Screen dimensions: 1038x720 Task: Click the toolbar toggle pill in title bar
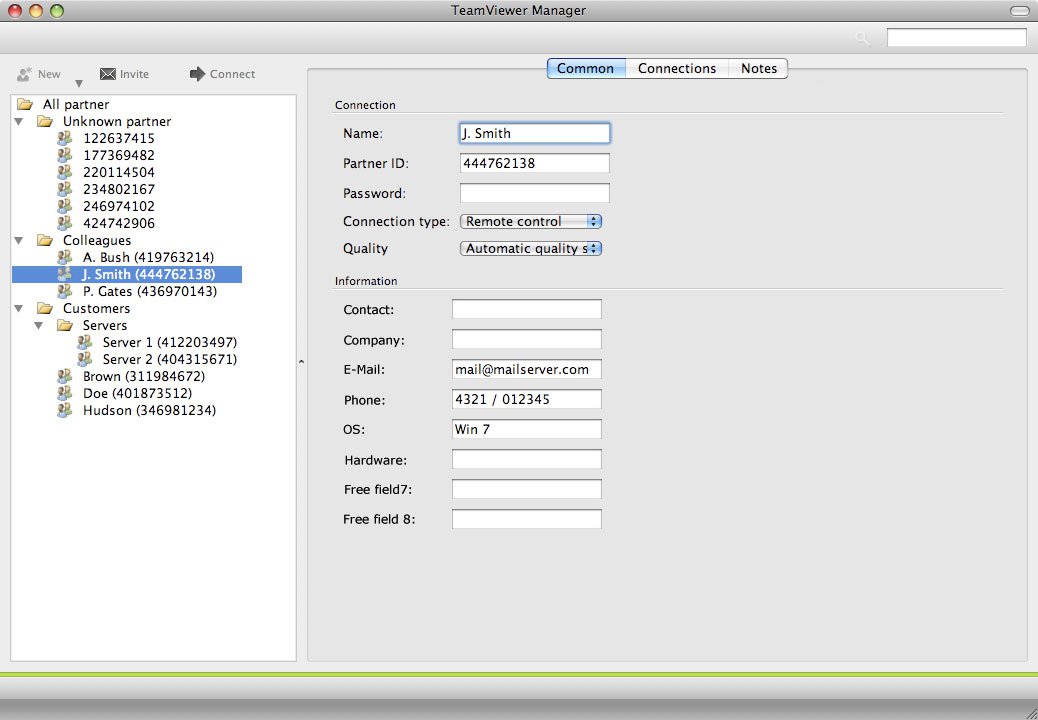[x=1019, y=11]
